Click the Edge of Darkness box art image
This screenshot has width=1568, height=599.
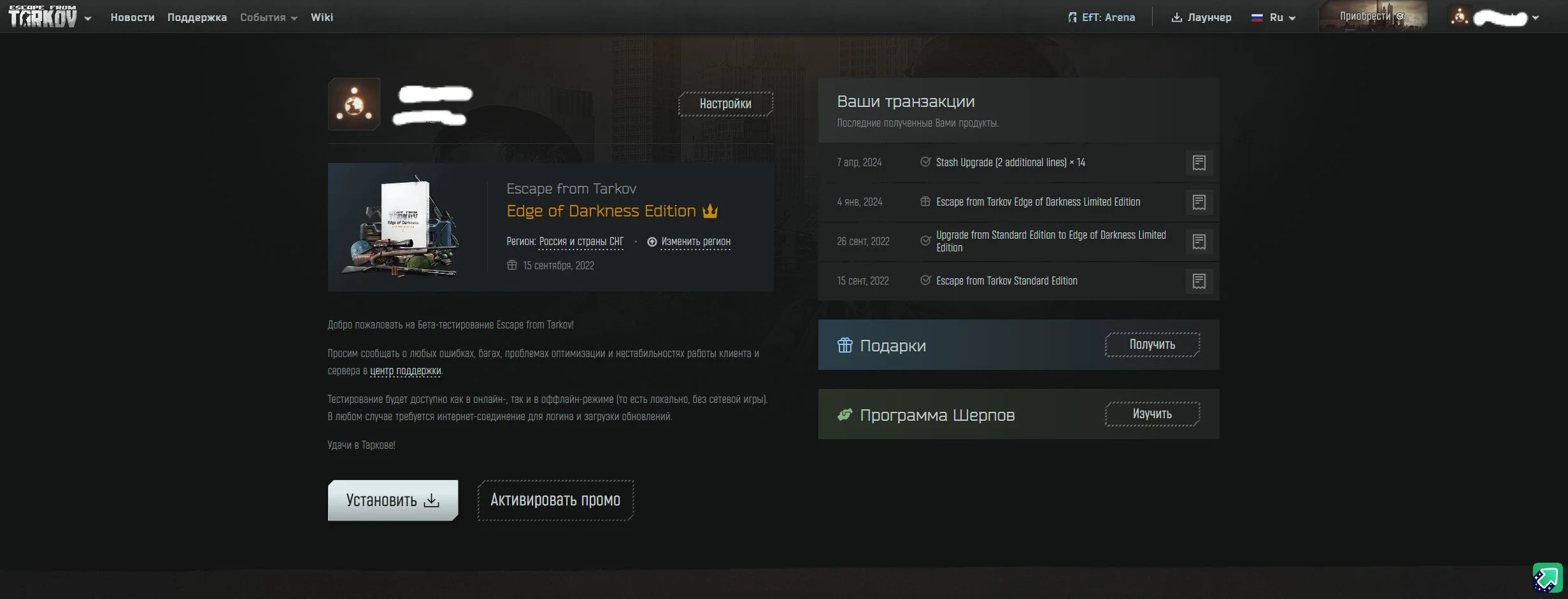point(401,227)
